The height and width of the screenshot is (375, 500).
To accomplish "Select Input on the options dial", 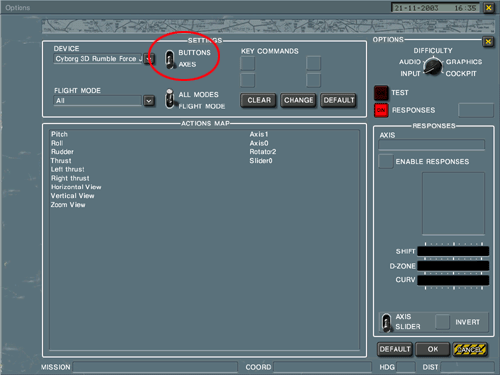I will 410,74.
